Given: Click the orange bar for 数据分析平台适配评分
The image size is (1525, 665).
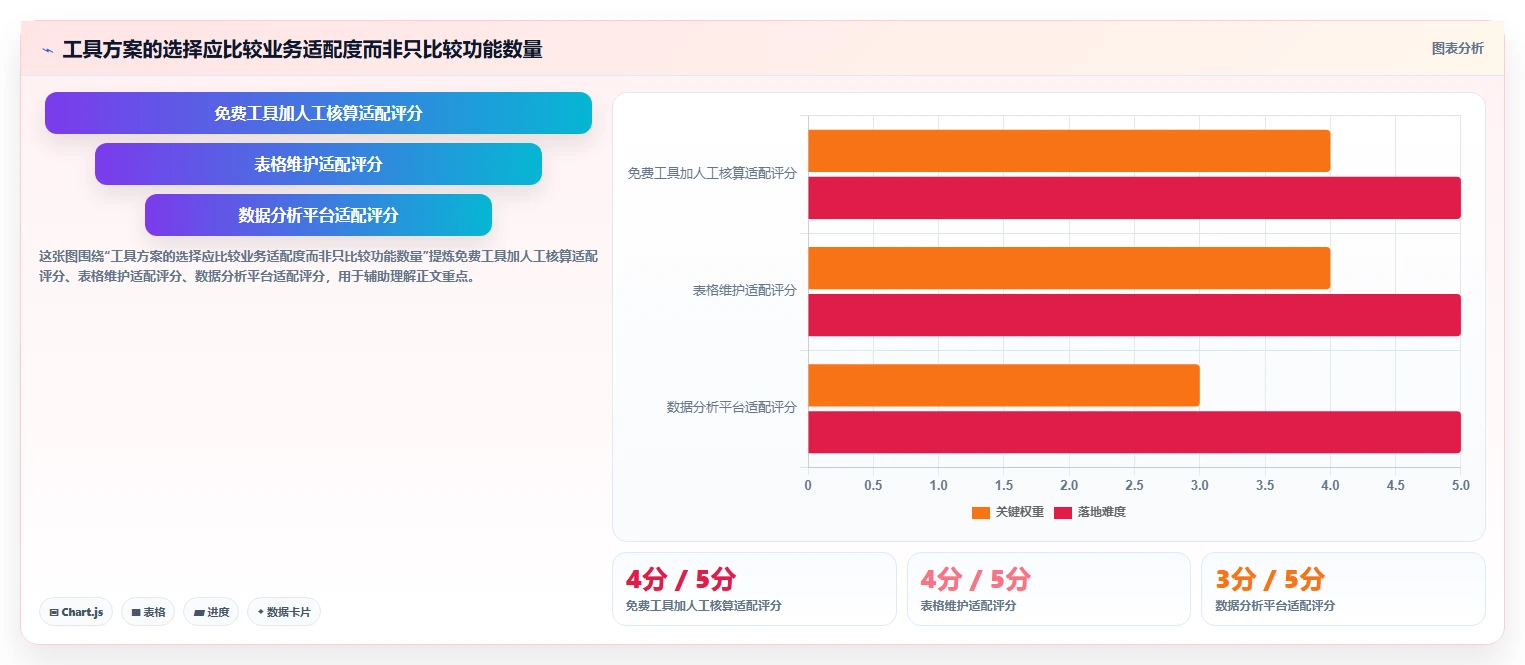Looking at the screenshot, I should [1004, 385].
